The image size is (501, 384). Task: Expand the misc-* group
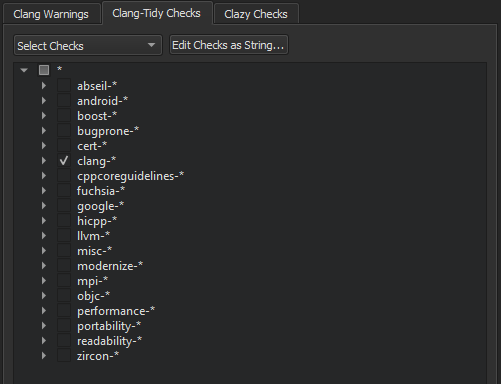(44, 251)
